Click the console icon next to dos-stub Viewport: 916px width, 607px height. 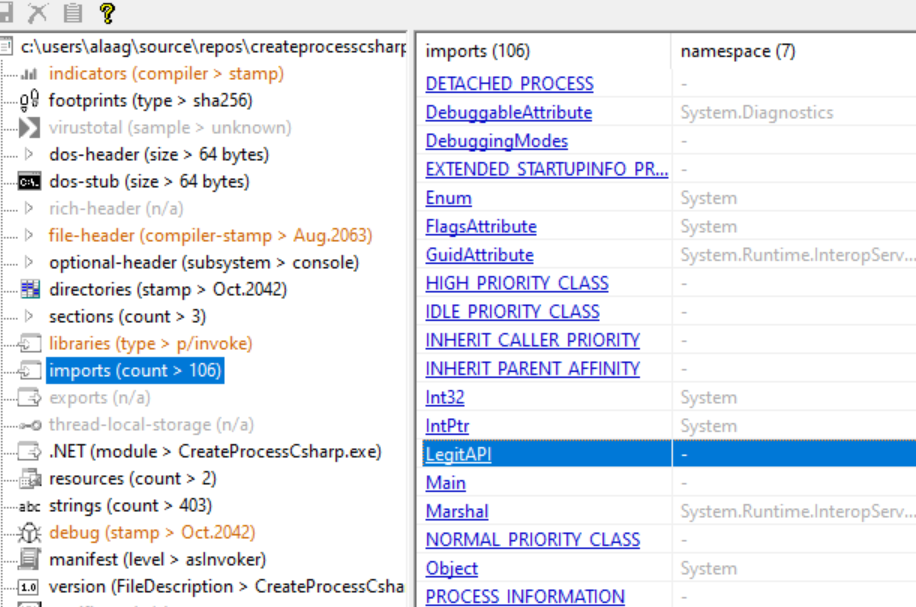pos(29,182)
